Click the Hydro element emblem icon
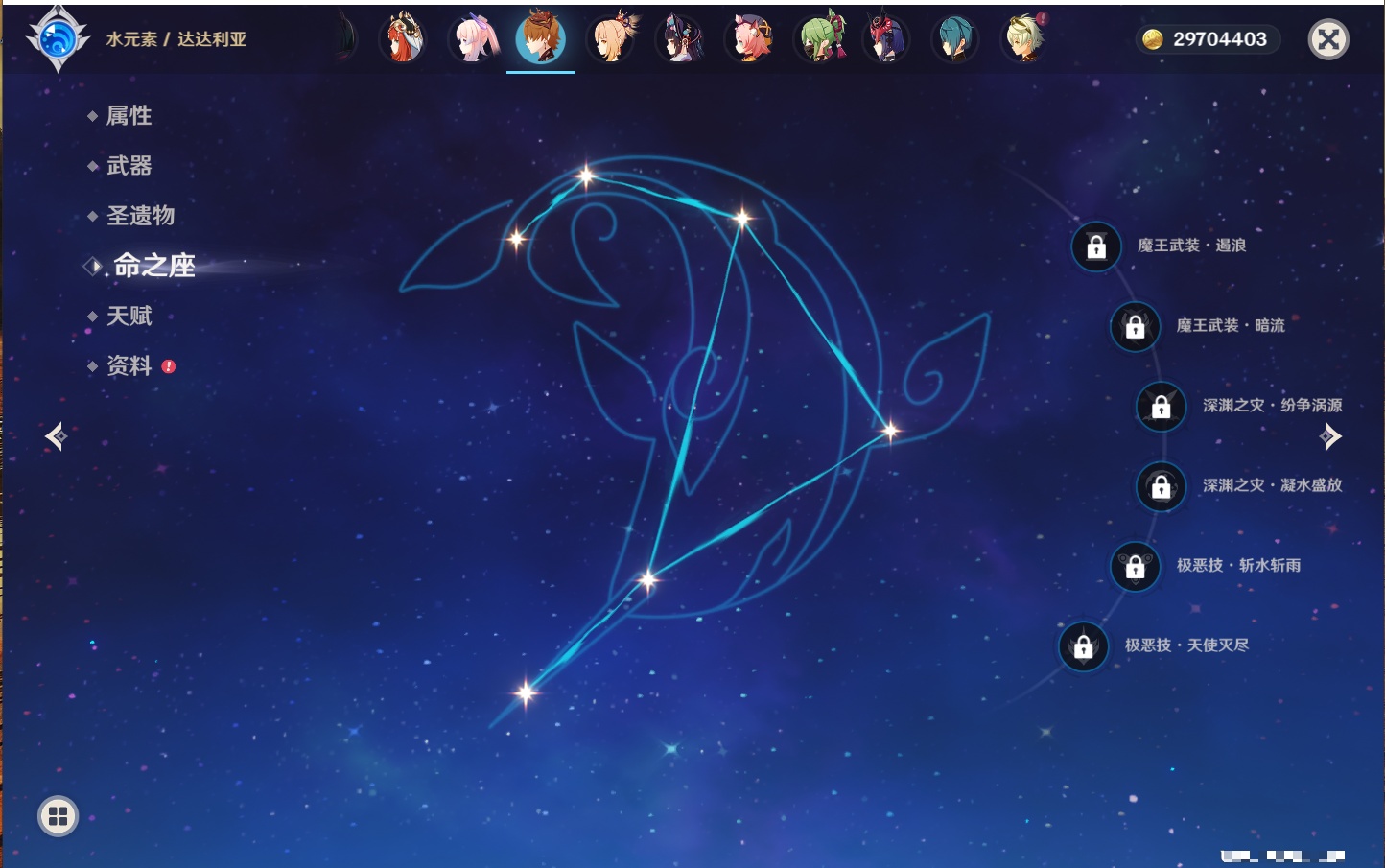1385x868 pixels. coord(58,39)
